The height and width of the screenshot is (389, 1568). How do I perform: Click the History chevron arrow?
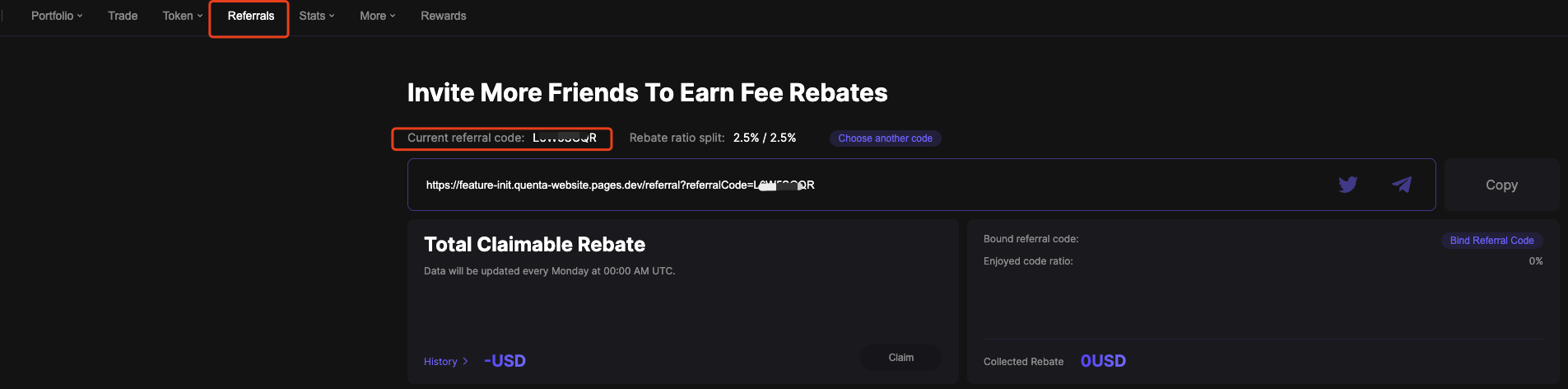(465, 361)
